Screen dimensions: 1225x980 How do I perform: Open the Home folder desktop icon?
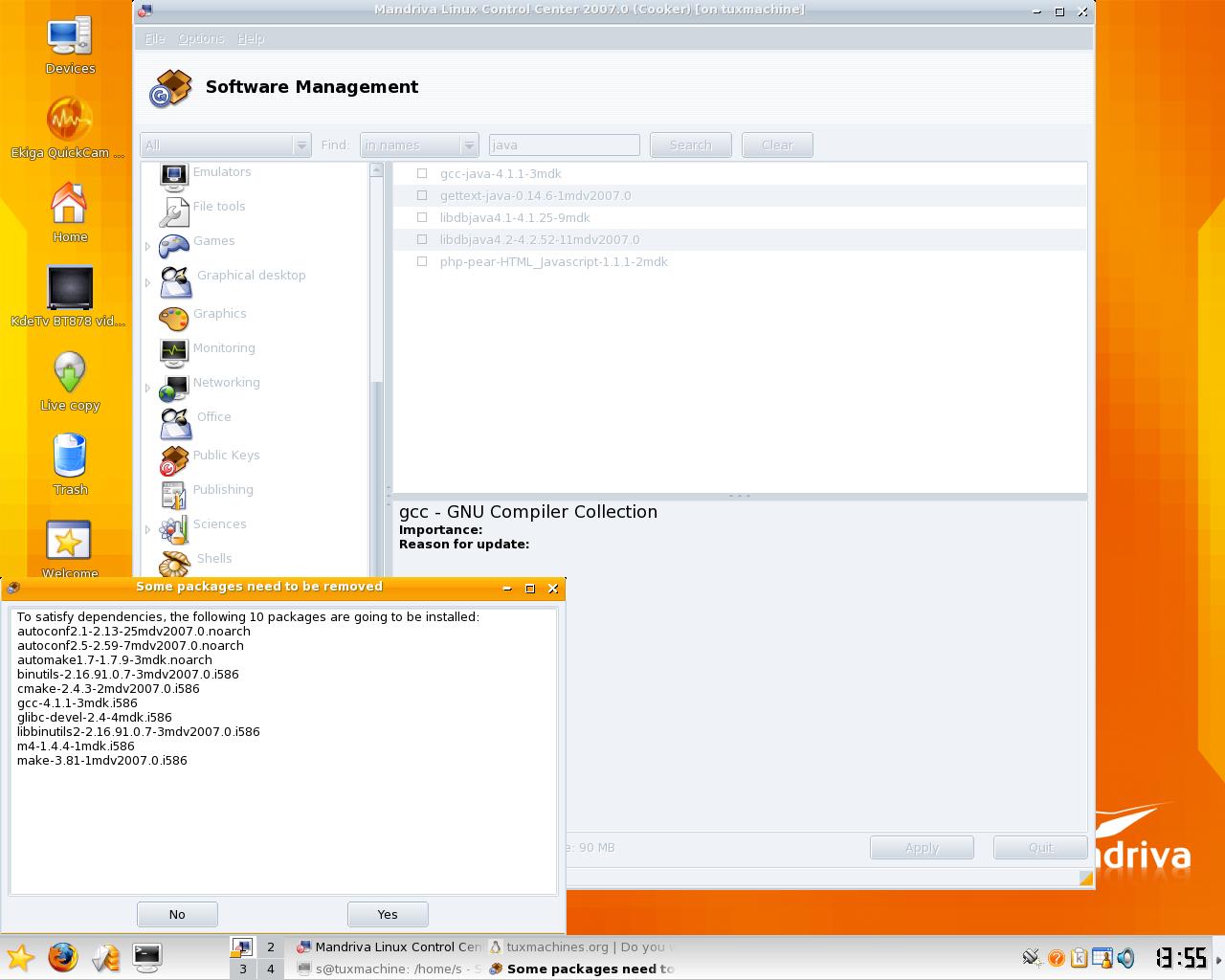point(69,204)
